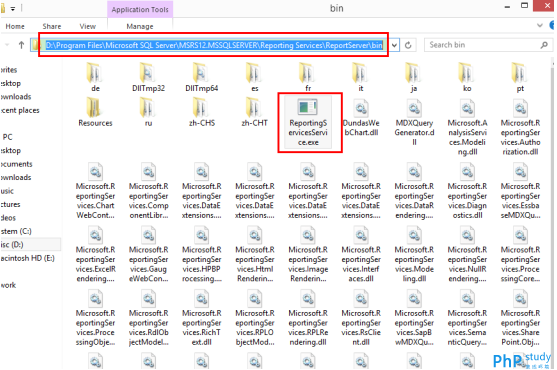Click the search magnifier icon
Screen dimensions: 557x370
(x=544, y=45)
